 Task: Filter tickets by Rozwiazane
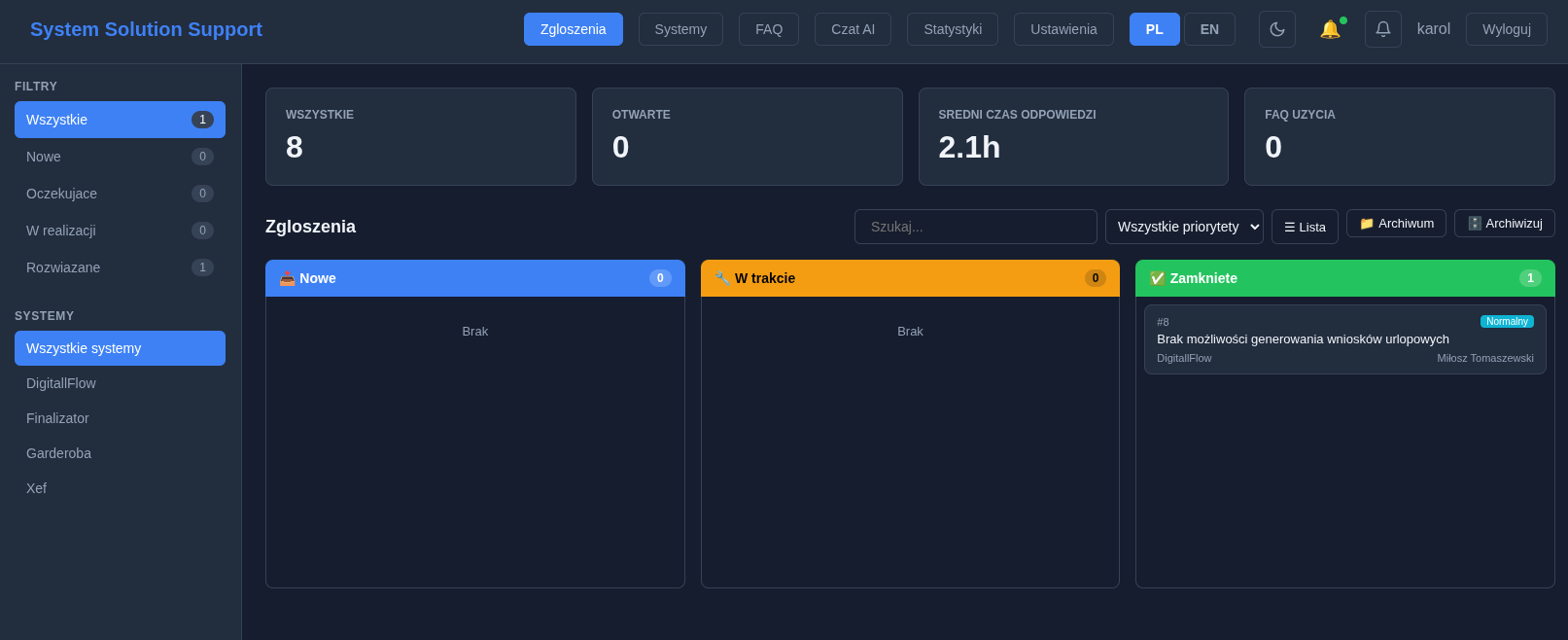(120, 267)
